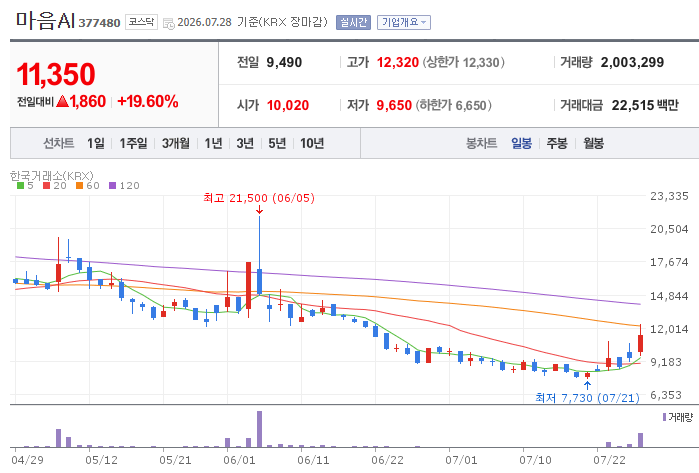Click the purple 120-day moving average swatch
699x473 pixels.
pos(112,185)
